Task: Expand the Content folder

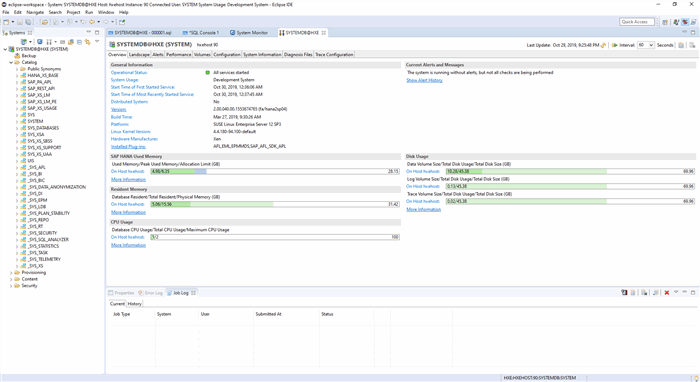Action: (x=11, y=279)
